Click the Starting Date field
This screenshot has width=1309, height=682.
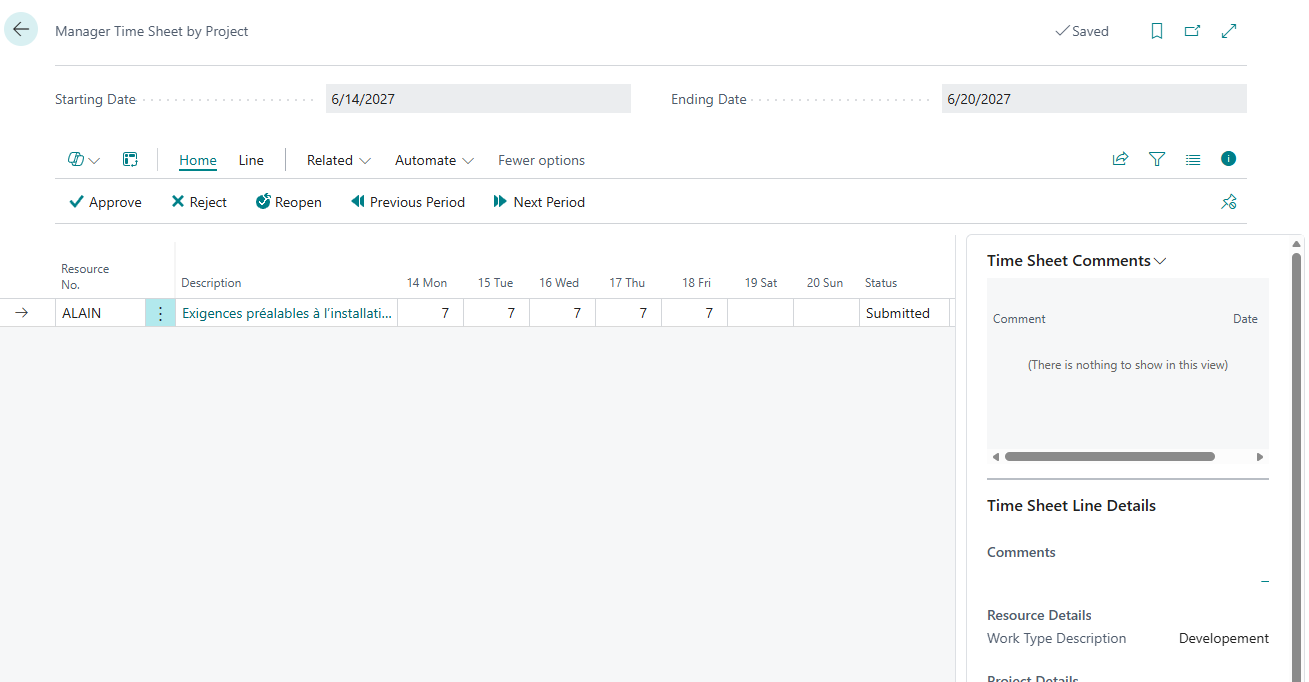pos(478,99)
